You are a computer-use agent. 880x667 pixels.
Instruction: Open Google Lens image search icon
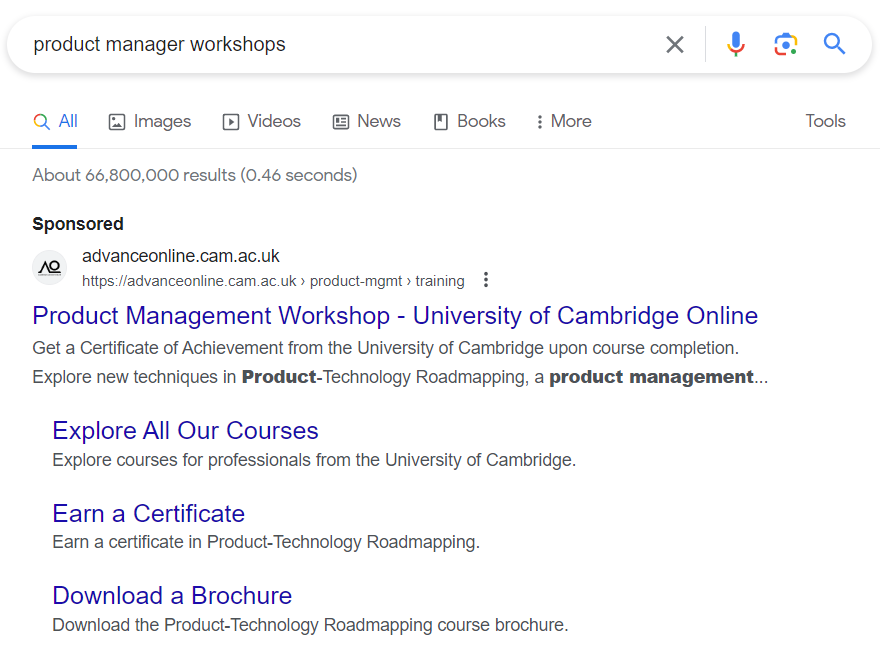tap(785, 44)
